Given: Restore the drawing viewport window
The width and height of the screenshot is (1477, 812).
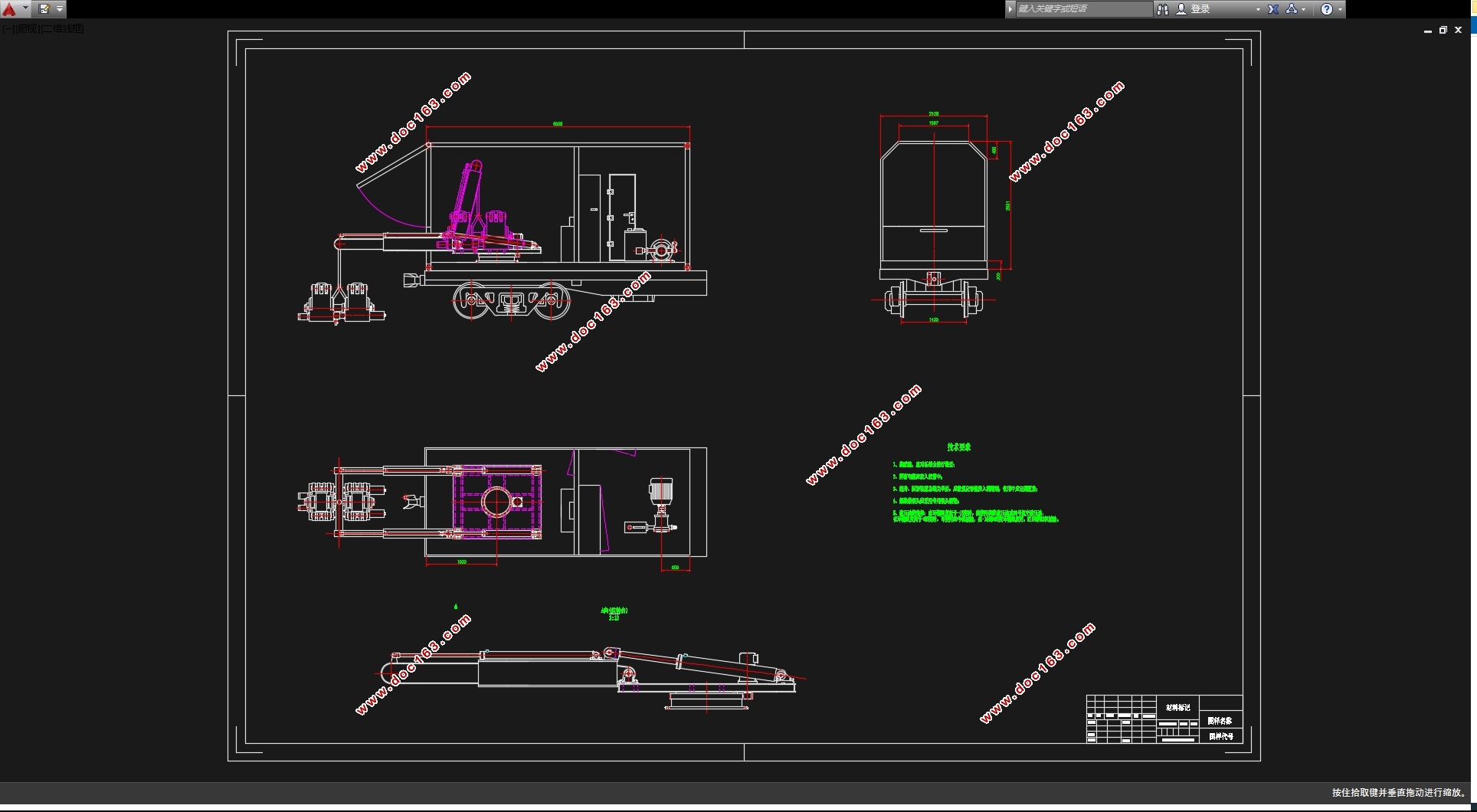Looking at the screenshot, I should click(1443, 30).
